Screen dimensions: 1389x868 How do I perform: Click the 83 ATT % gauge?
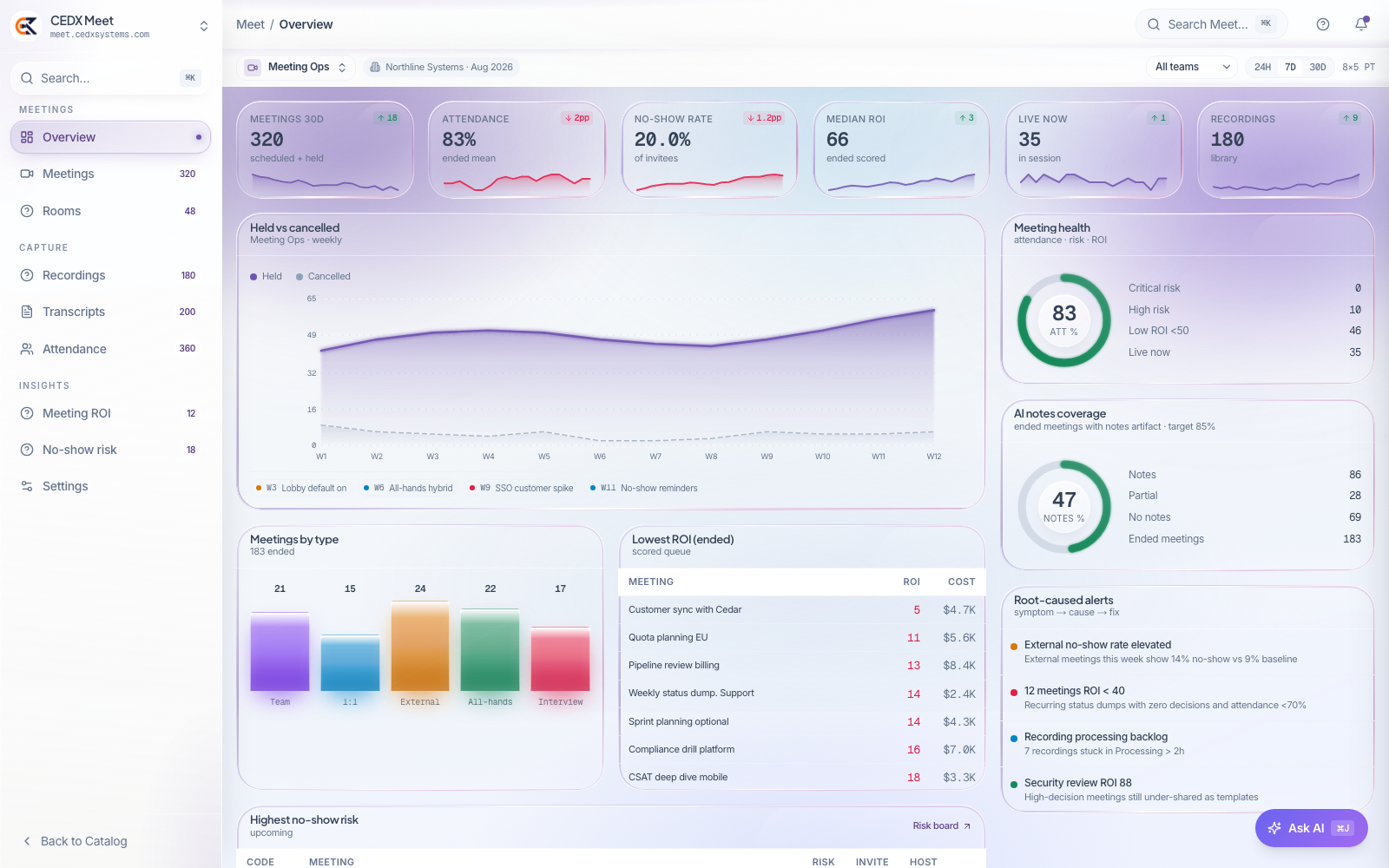(1064, 320)
